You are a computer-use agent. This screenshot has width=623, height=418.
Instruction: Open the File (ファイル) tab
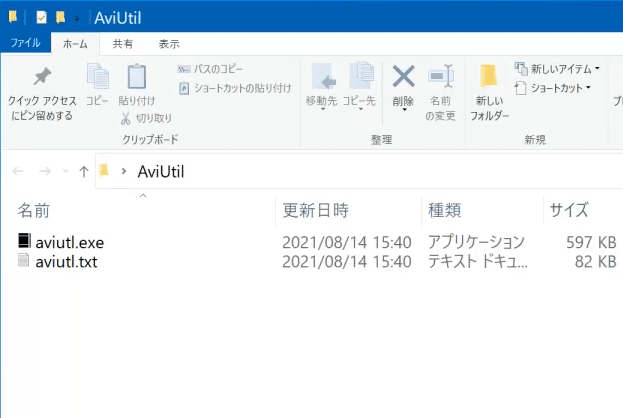tap(25, 43)
